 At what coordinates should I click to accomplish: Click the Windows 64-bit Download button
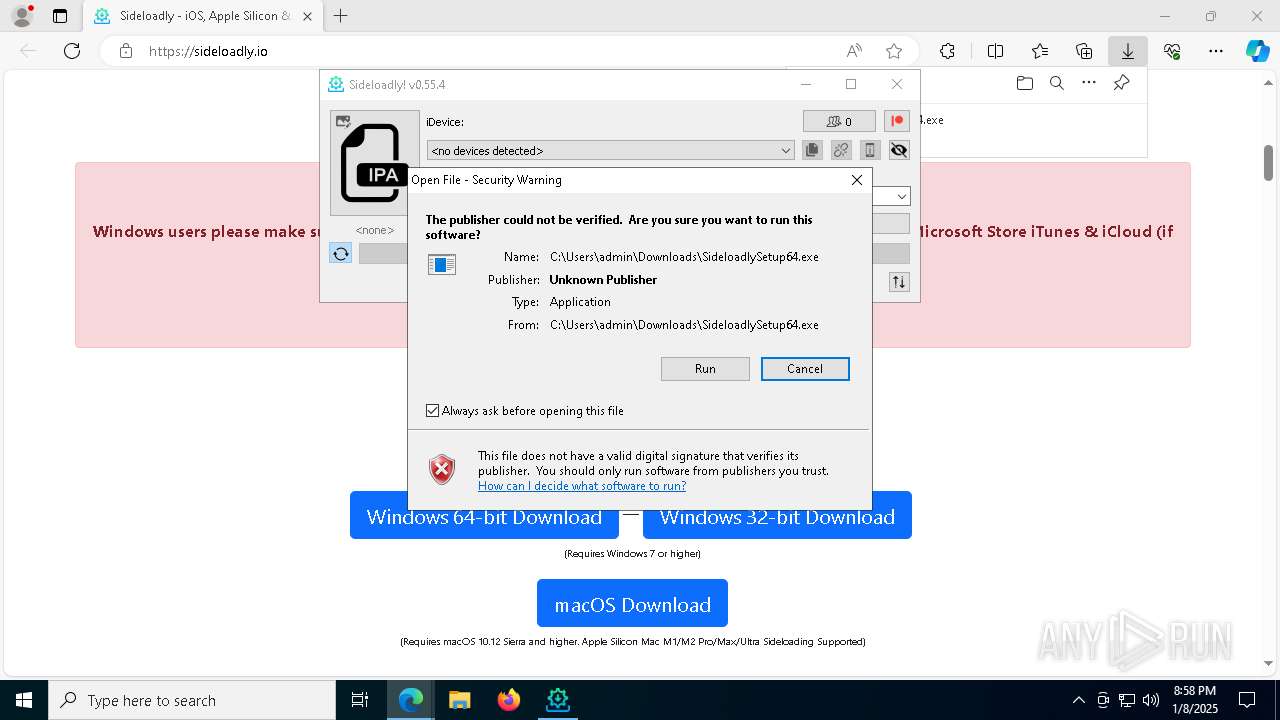point(484,516)
